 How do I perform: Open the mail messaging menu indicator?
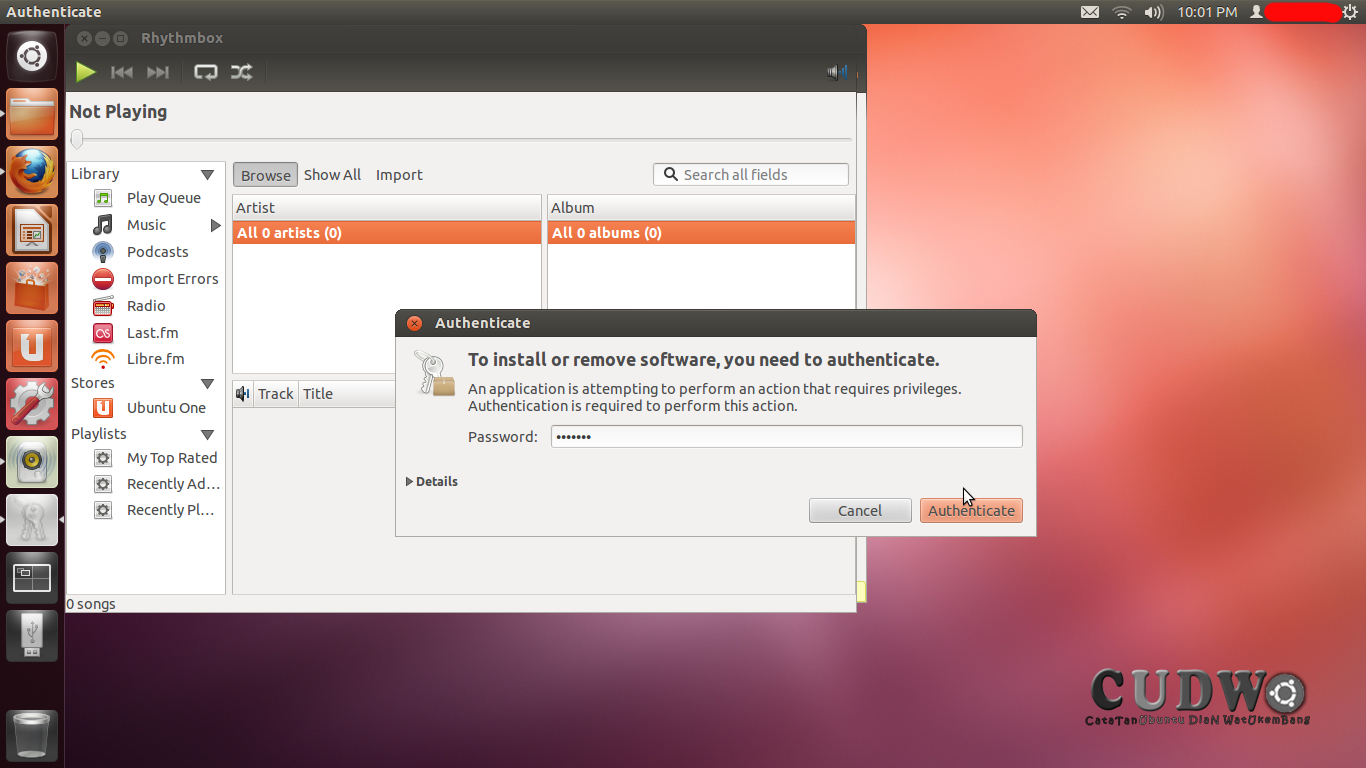[x=1090, y=12]
